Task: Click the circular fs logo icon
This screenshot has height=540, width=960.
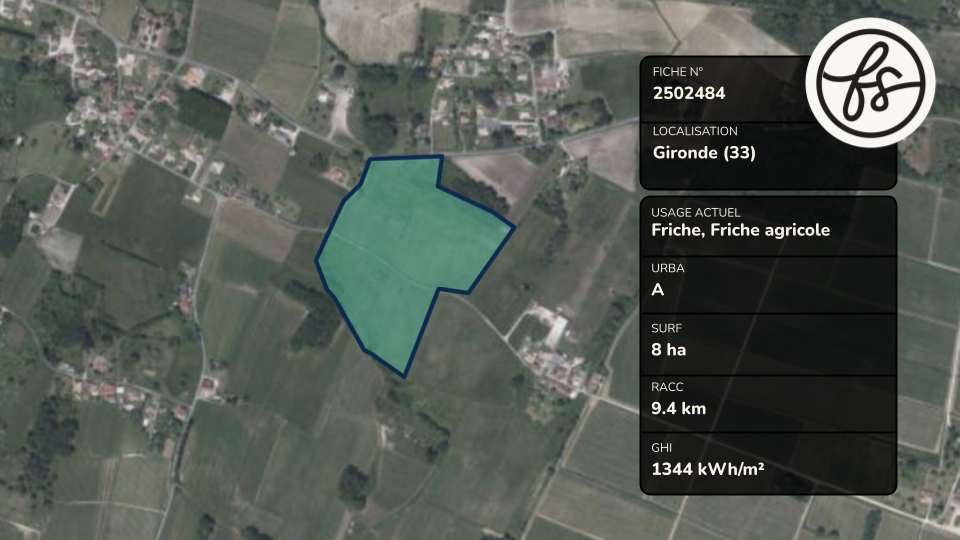Action: pos(870,83)
